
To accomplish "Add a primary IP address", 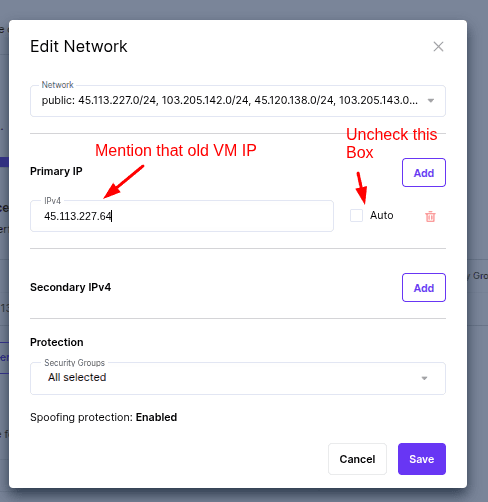I will point(424,173).
